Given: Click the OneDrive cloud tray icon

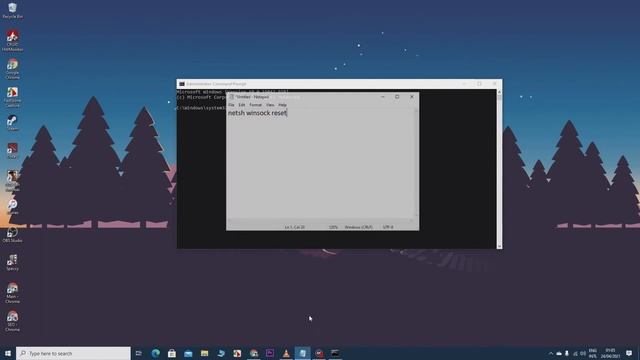Looking at the screenshot, I should pyautogui.click(x=559, y=353).
